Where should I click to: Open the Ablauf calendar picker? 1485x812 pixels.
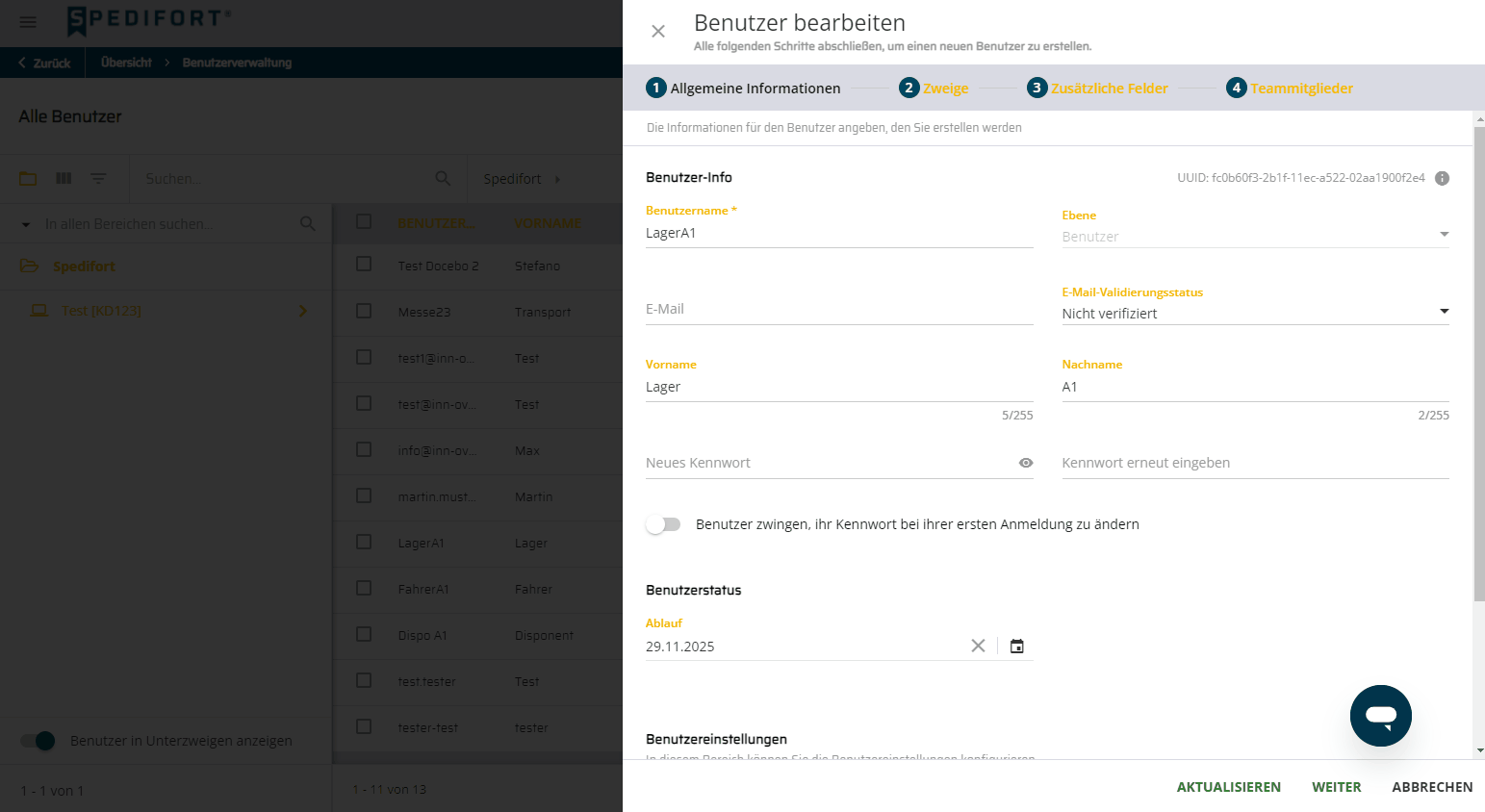click(x=1017, y=647)
